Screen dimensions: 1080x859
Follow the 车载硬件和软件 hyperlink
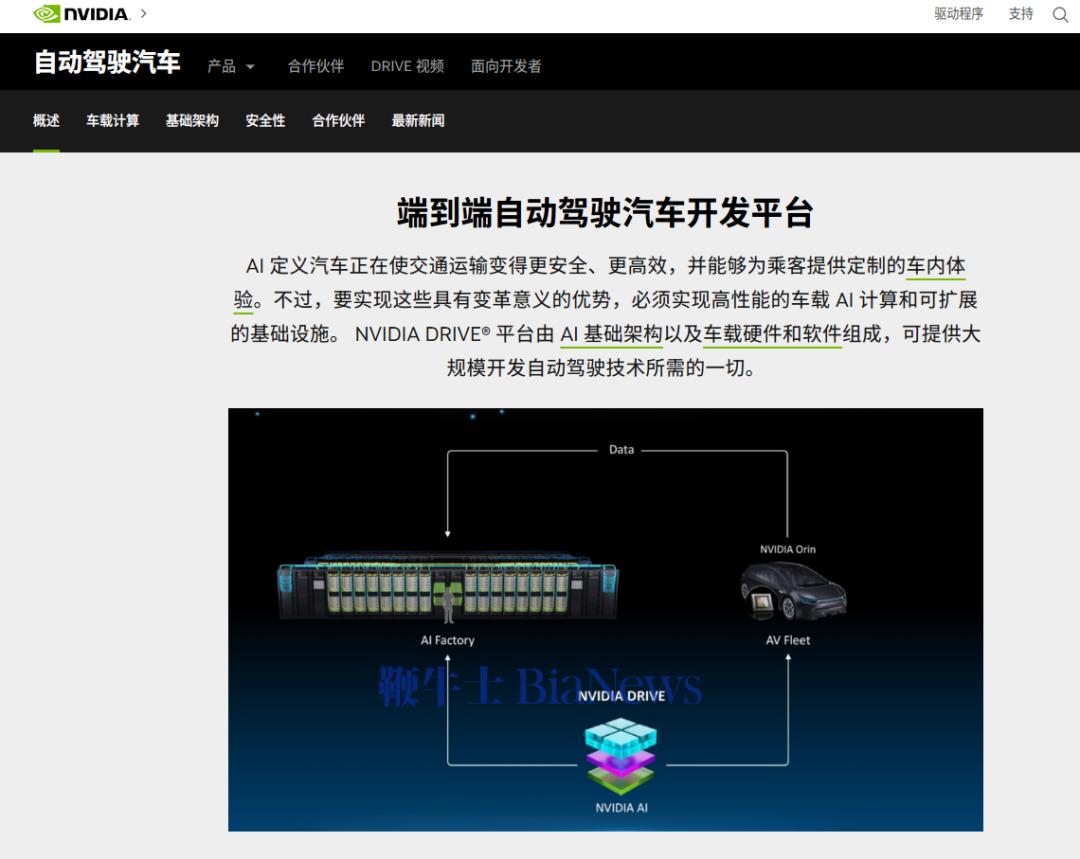point(772,334)
